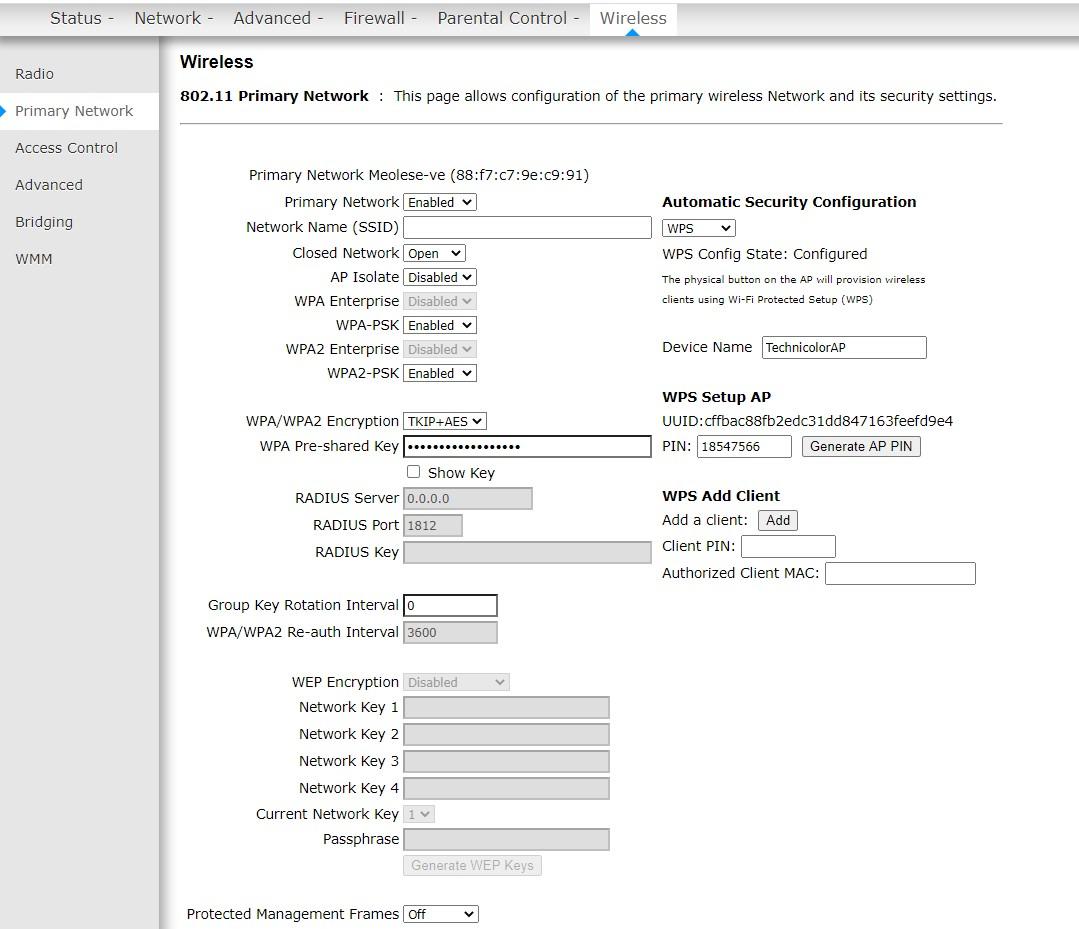The image size is (1079, 929).
Task: Click the Device Name field
Action: pyautogui.click(x=844, y=348)
